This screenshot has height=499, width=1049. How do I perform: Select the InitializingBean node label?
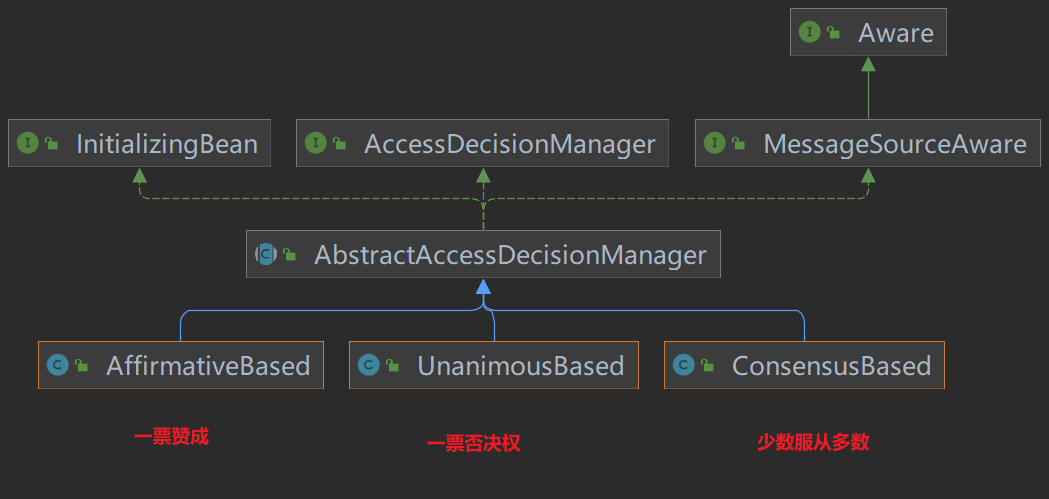tap(167, 144)
